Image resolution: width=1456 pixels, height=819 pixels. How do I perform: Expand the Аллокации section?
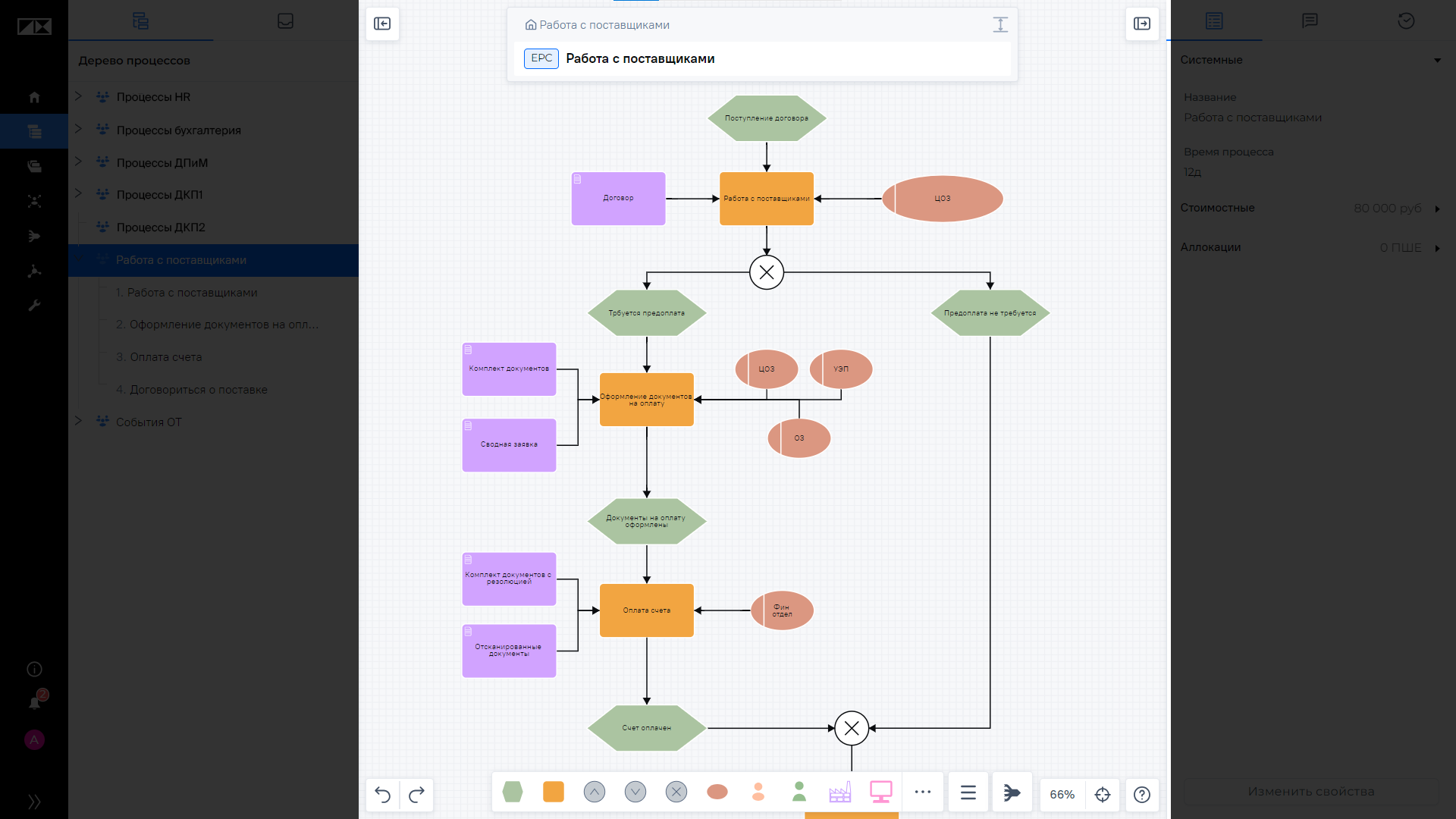tap(1437, 248)
